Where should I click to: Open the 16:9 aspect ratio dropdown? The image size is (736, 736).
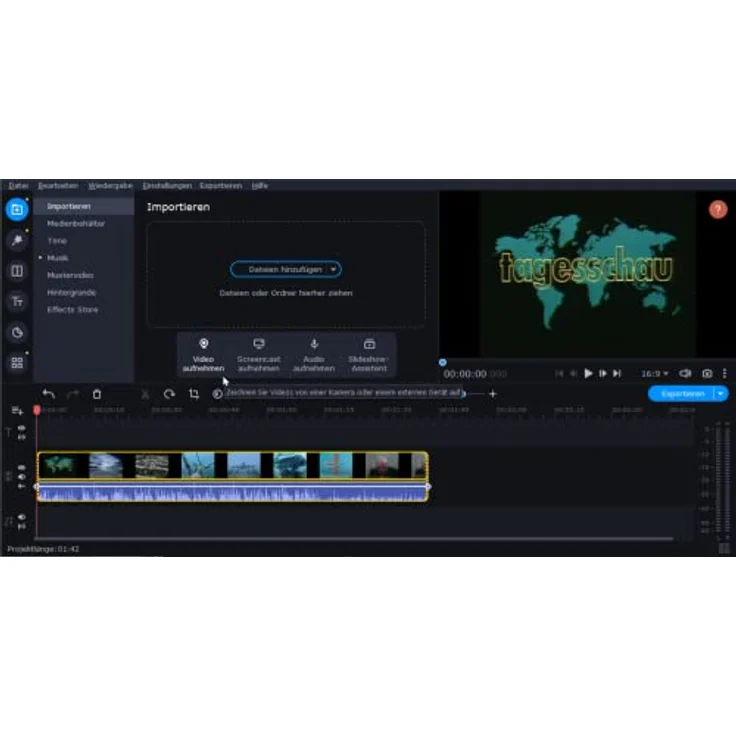coord(655,374)
